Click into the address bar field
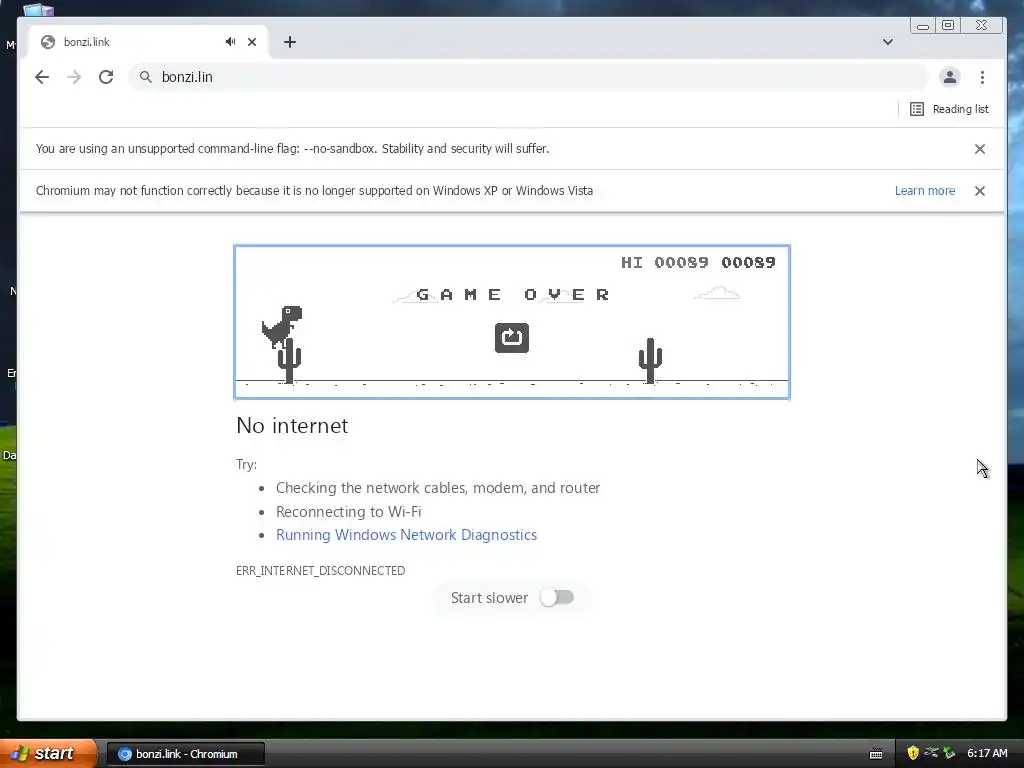 (528, 77)
